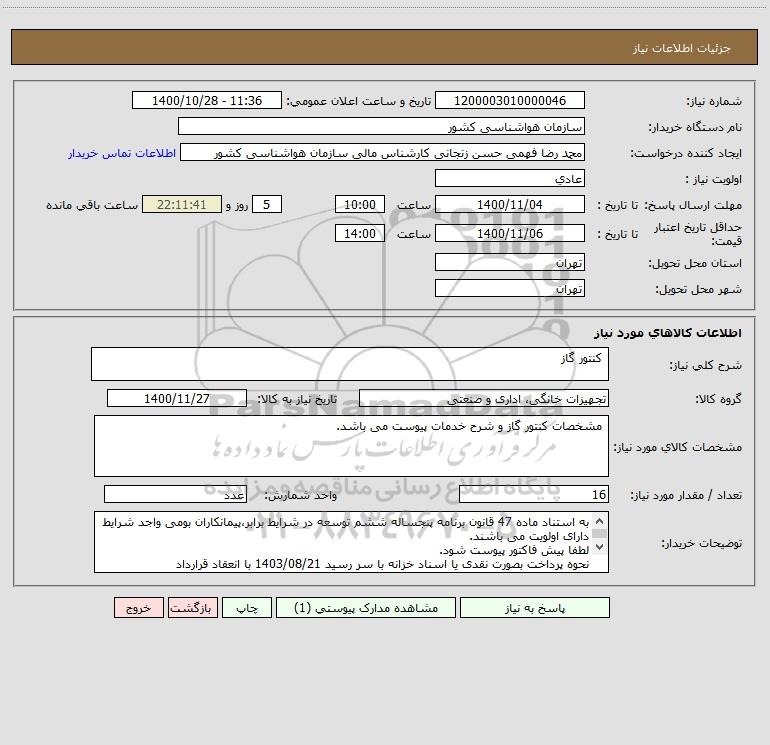Click delivery province field 'تهران'
Viewport: 770px width, 745px height.
[510, 262]
